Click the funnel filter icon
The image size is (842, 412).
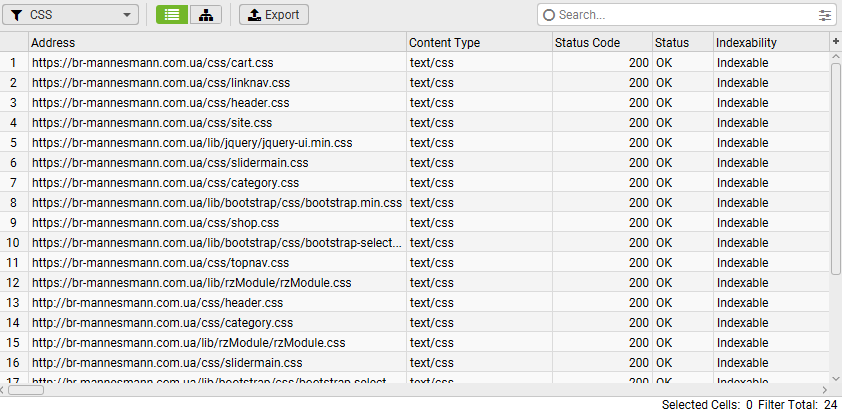click(x=17, y=15)
